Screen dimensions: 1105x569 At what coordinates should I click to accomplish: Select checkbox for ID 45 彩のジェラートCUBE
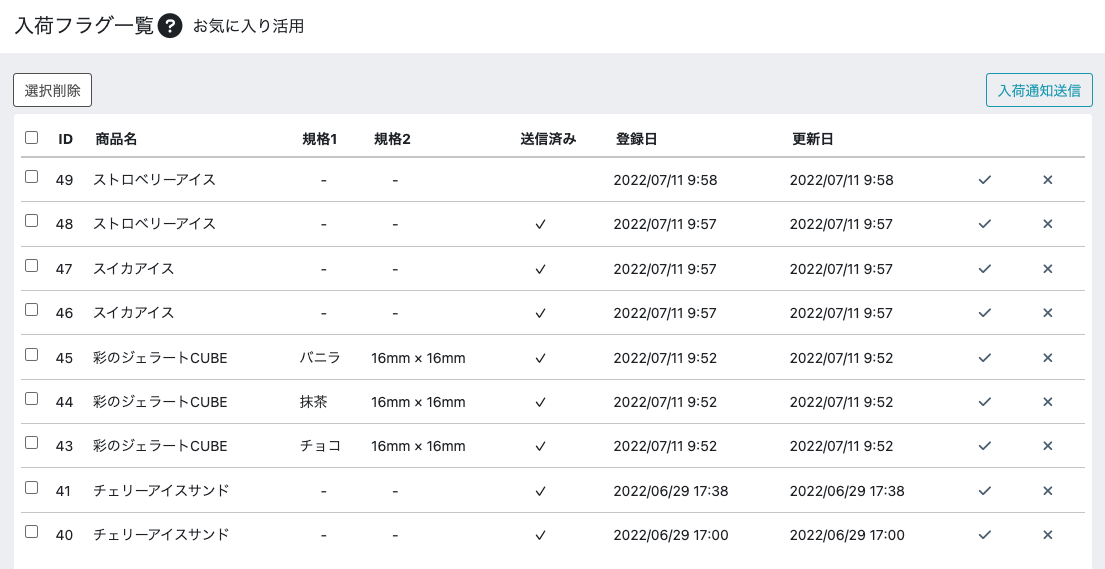coord(31,355)
